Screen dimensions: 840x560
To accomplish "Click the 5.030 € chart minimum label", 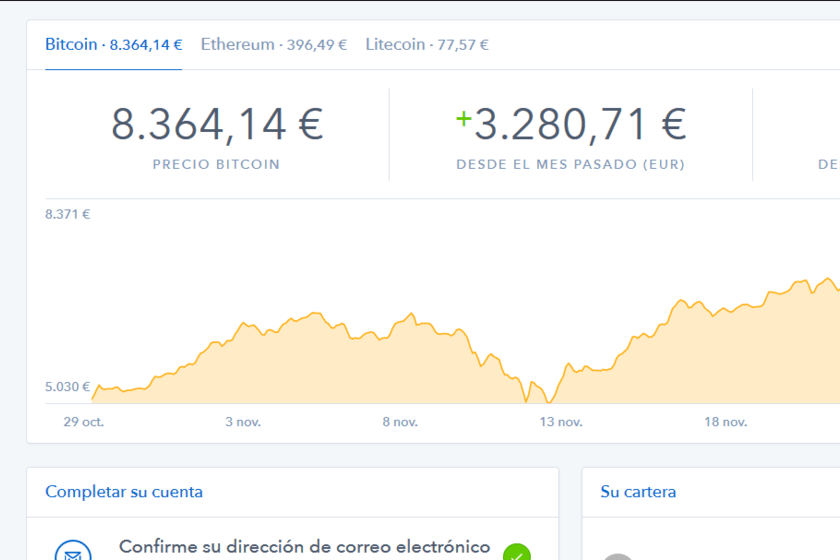I will [x=68, y=387].
